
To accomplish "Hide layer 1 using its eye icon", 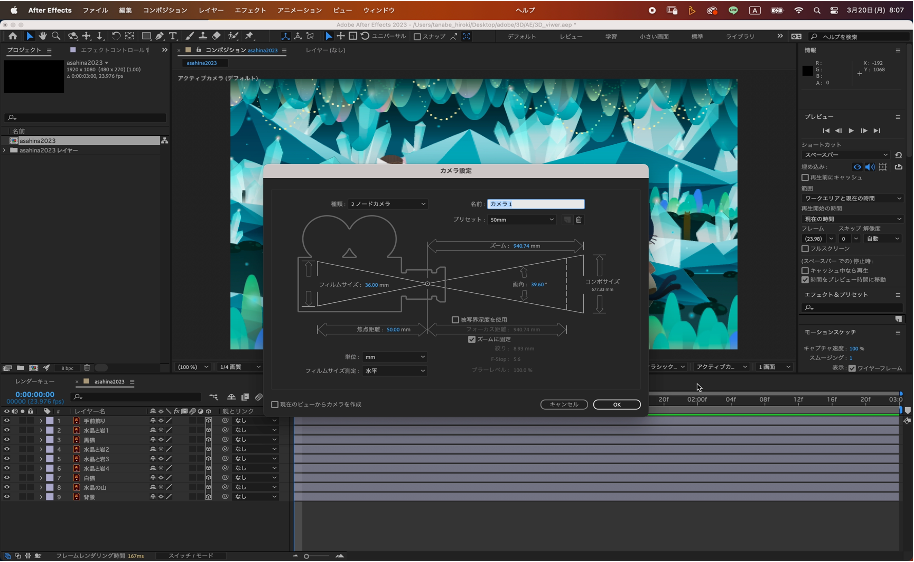I will 7,421.
